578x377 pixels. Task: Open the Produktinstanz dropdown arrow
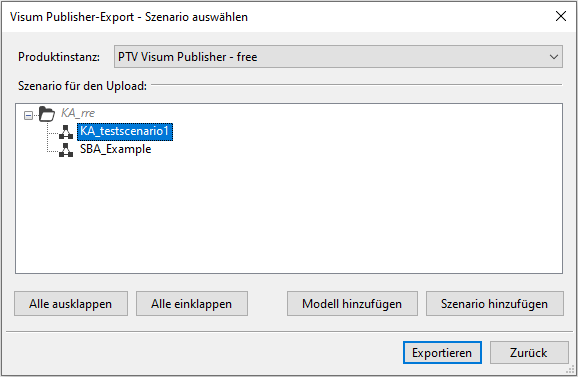[x=553, y=57]
